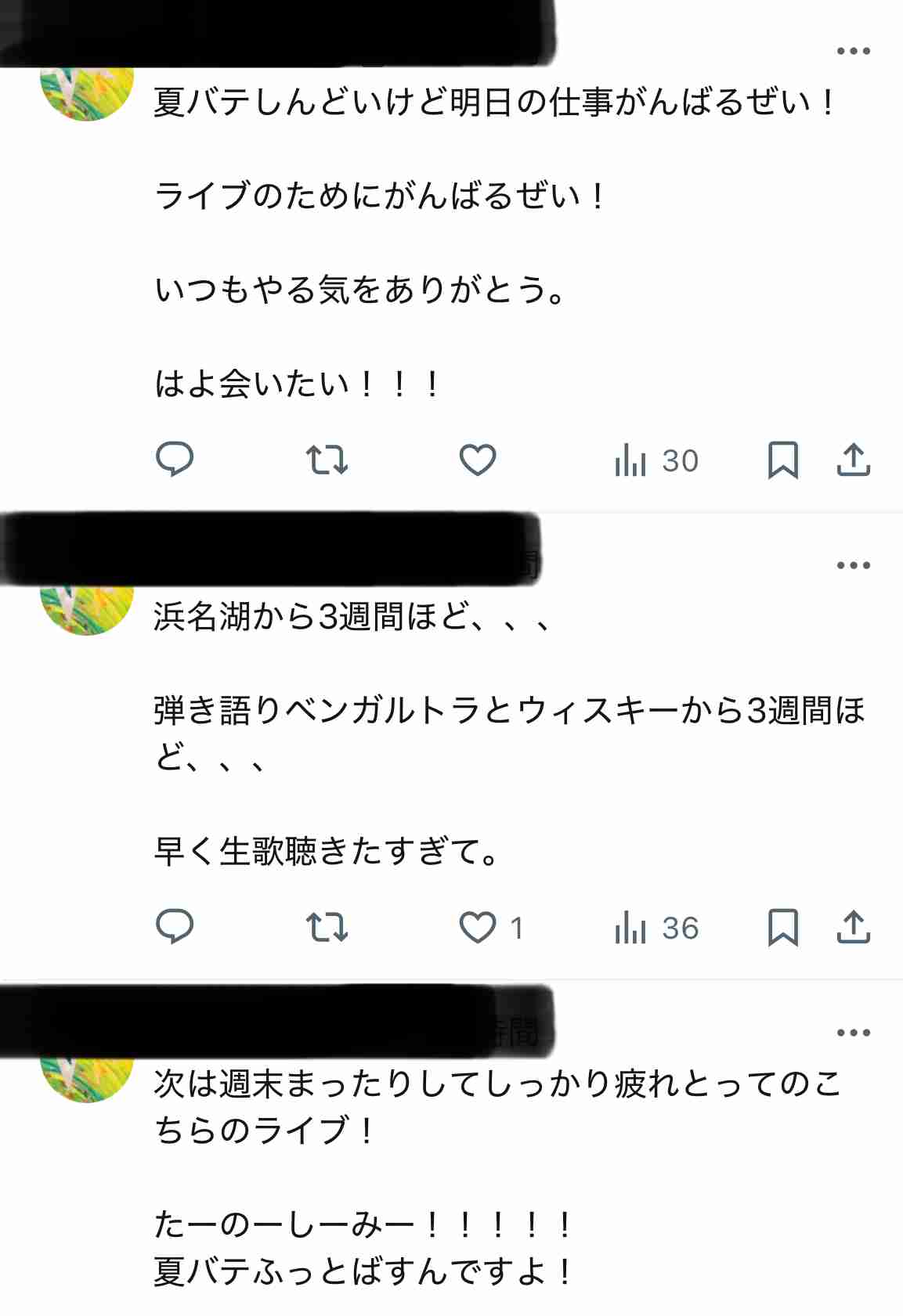Bookmark the tweet with 36 views
The width and height of the screenshot is (903, 1316).
[782, 927]
